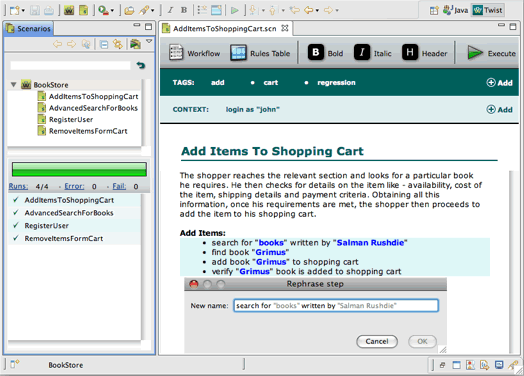
Task: Open the new file dropdown arrow in main toolbar
Action: click(23, 11)
